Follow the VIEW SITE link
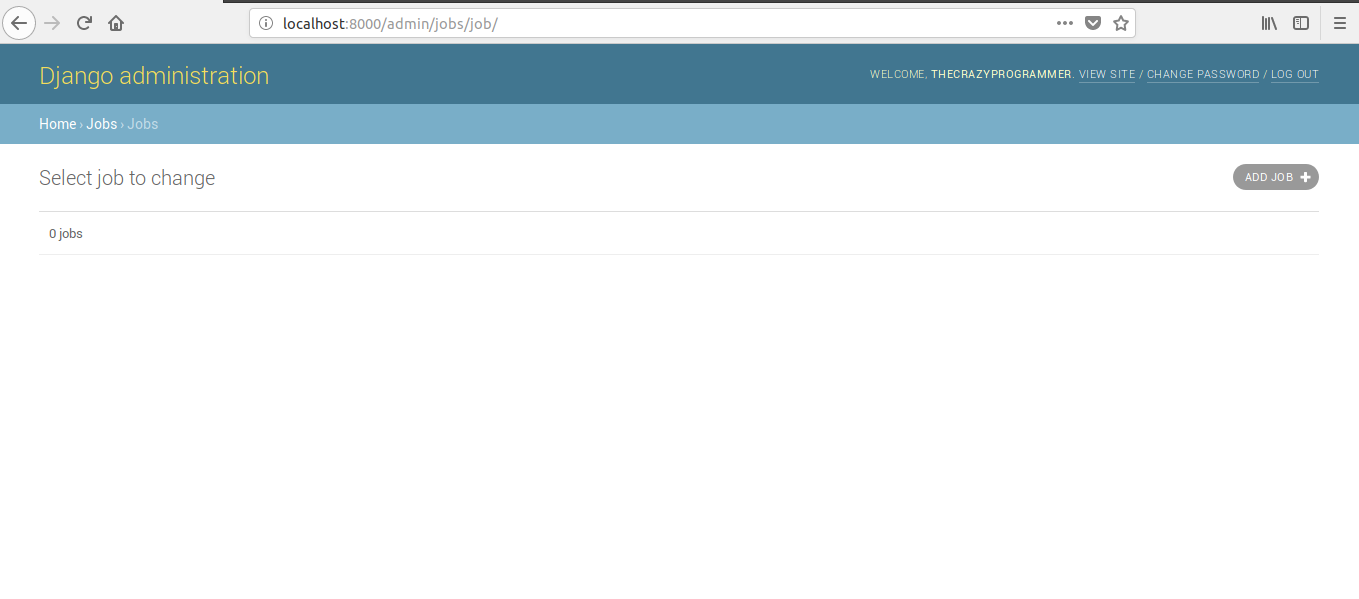1359x599 pixels. tap(1107, 75)
